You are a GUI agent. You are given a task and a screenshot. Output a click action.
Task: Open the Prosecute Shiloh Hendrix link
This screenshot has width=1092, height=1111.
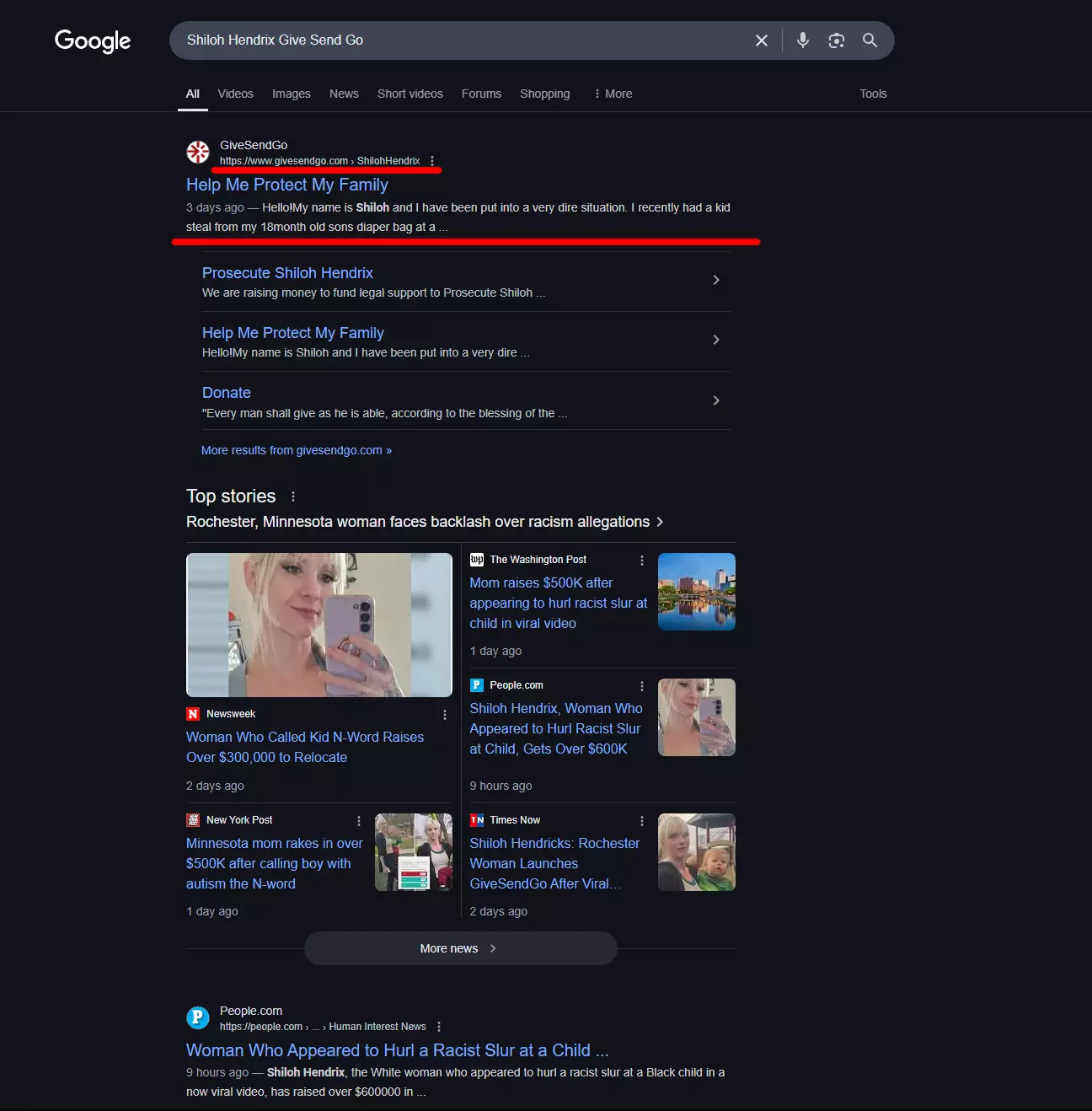[287, 273]
